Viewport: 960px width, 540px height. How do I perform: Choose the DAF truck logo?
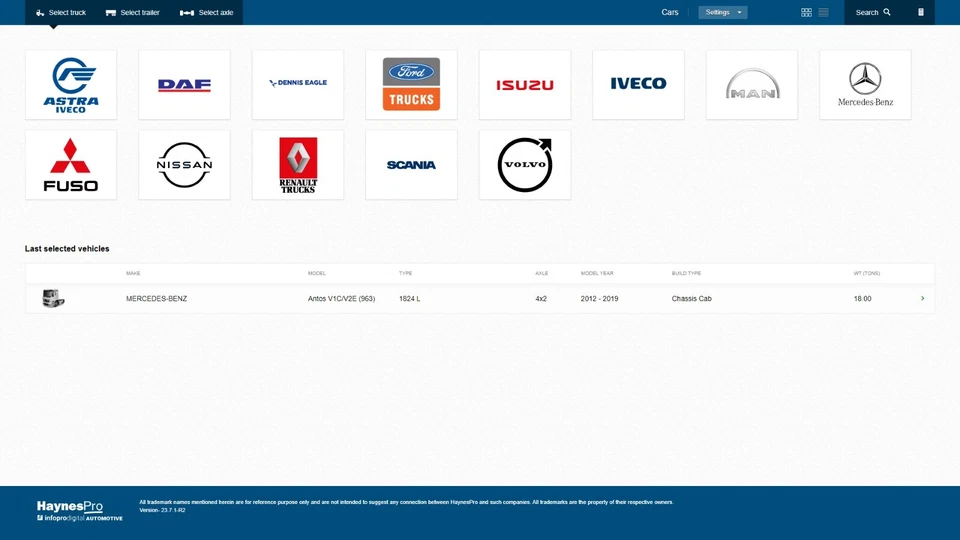click(x=184, y=85)
